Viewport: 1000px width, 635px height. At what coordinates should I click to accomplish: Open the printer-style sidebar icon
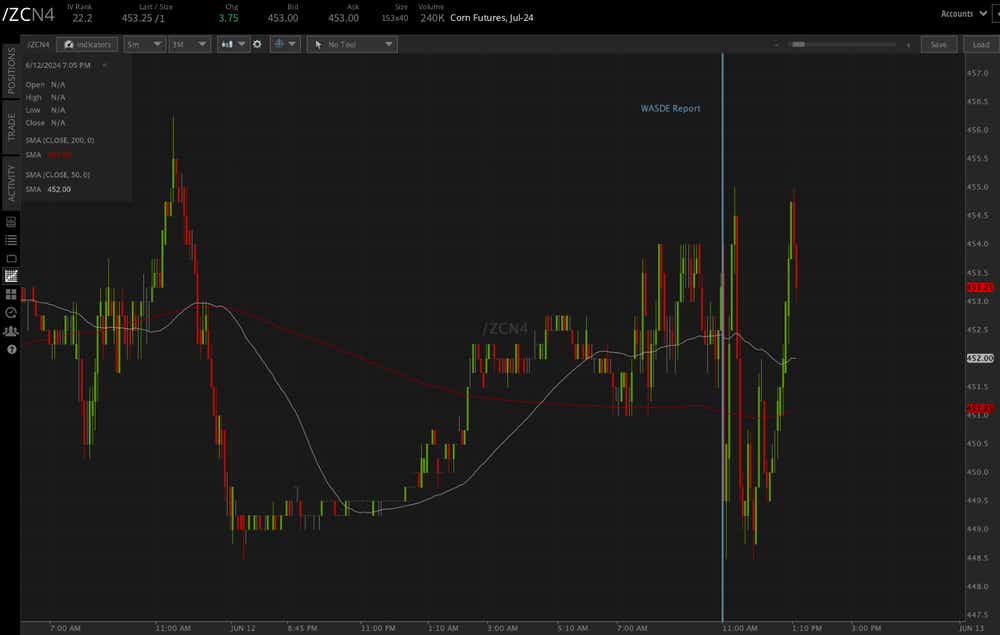(x=11, y=222)
